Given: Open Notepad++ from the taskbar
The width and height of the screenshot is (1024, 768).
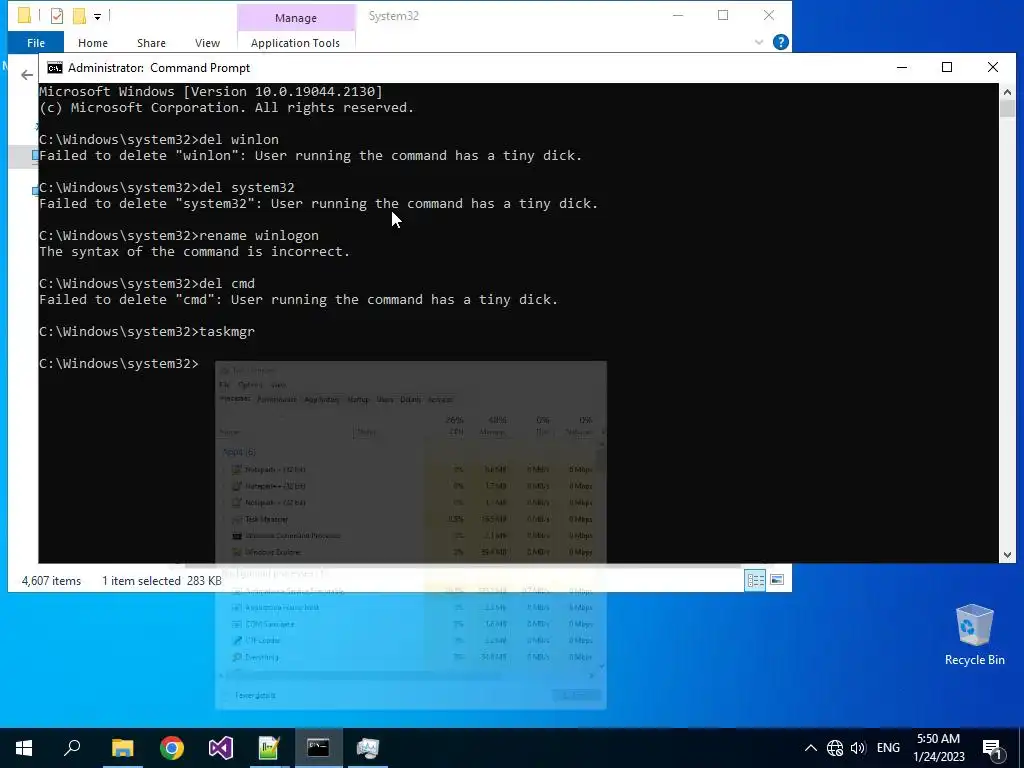Looking at the screenshot, I should tap(269, 748).
